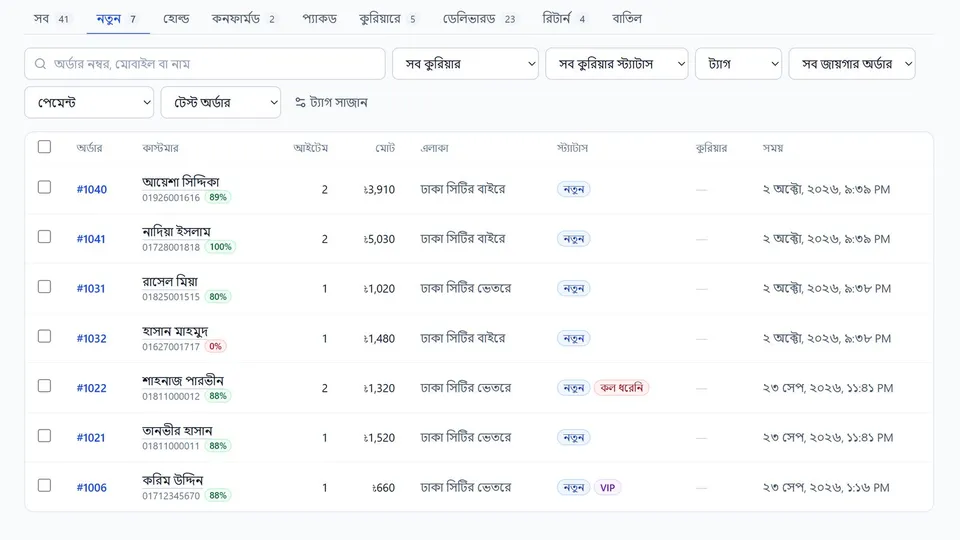Click the মোট column header

[385, 148]
